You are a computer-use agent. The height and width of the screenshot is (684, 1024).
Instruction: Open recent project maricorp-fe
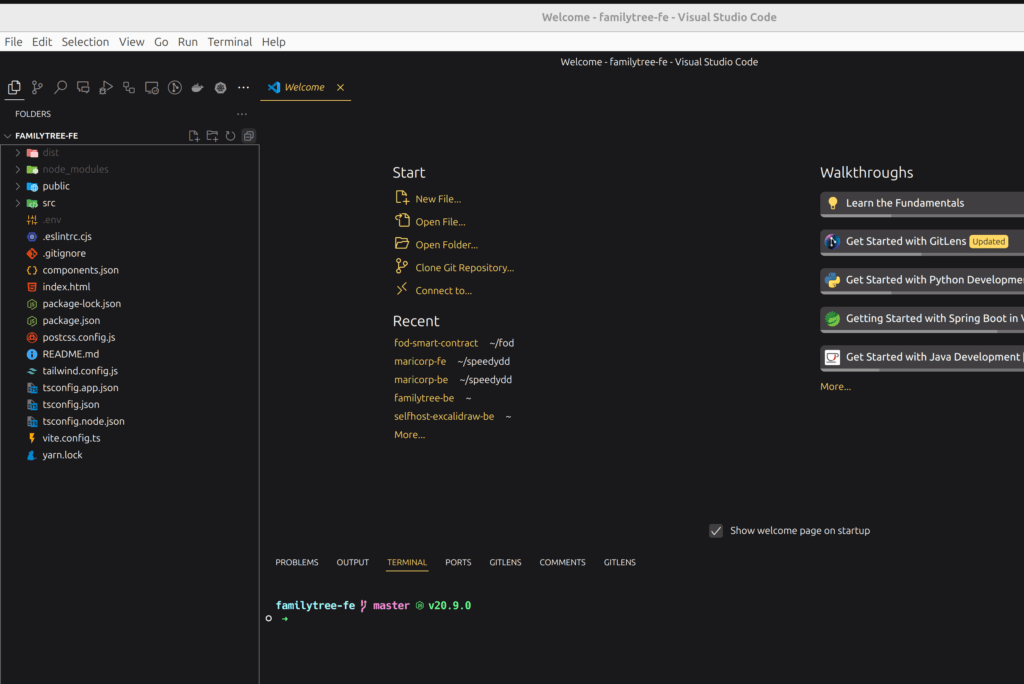(420, 361)
